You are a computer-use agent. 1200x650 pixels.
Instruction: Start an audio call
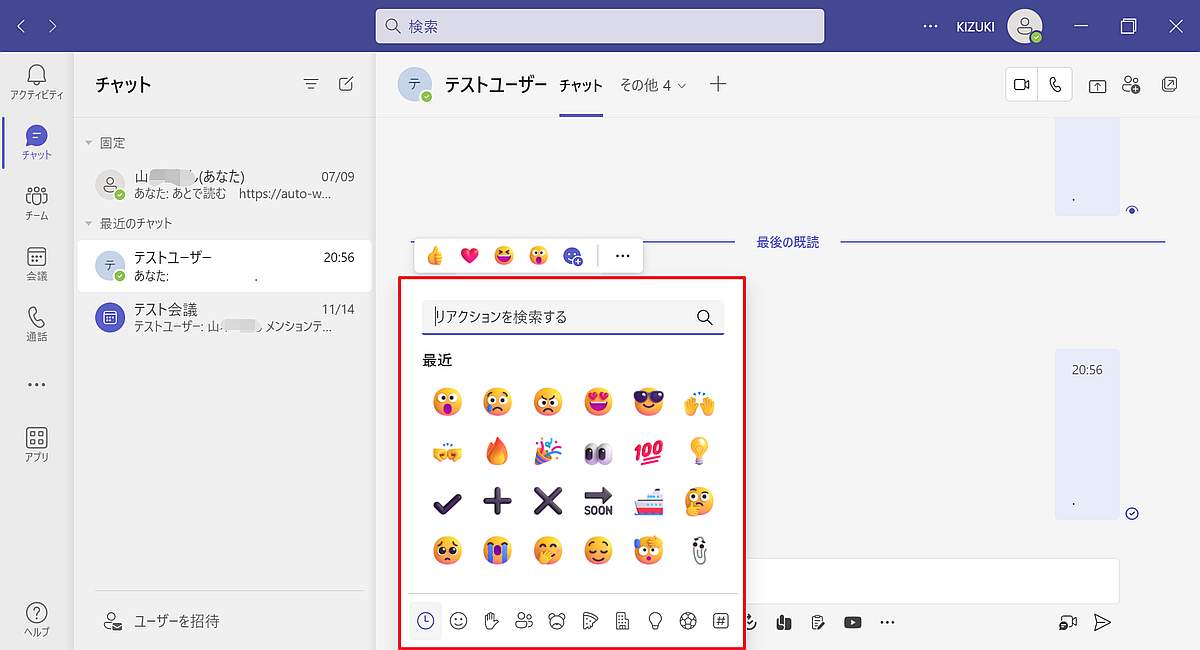pos(1055,84)
